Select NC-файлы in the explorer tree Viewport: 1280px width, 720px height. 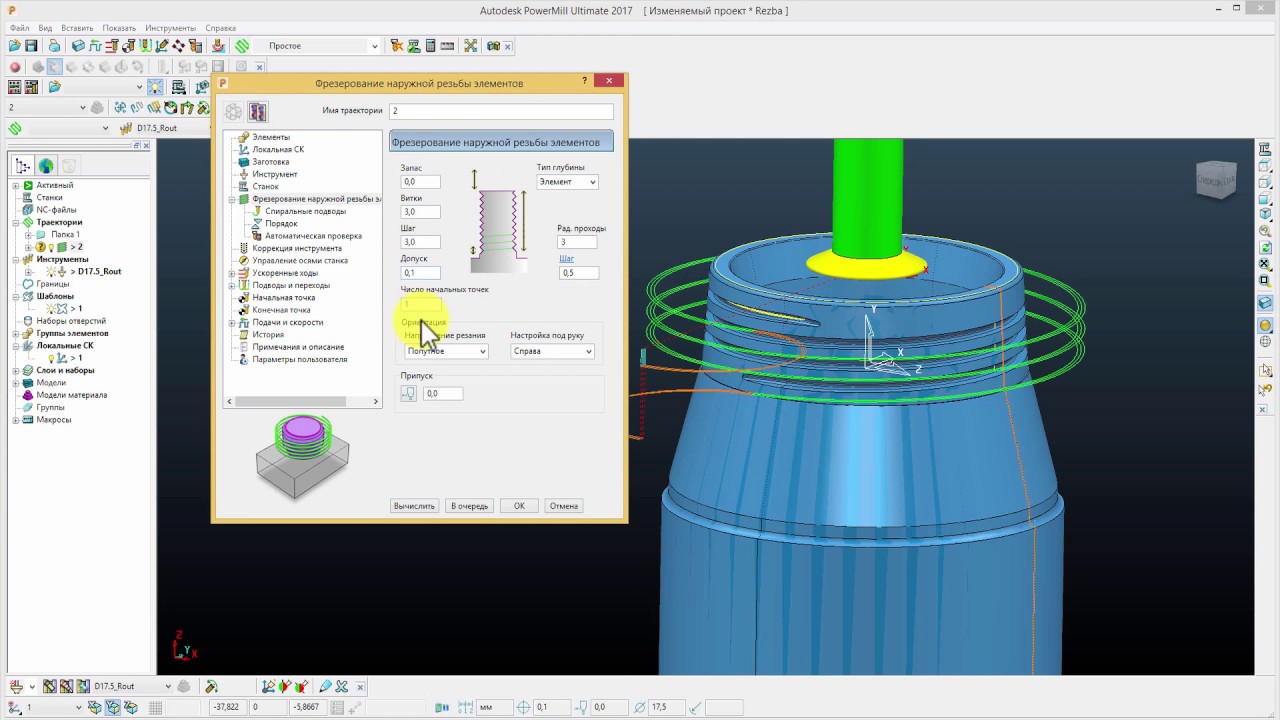point(56,210)
